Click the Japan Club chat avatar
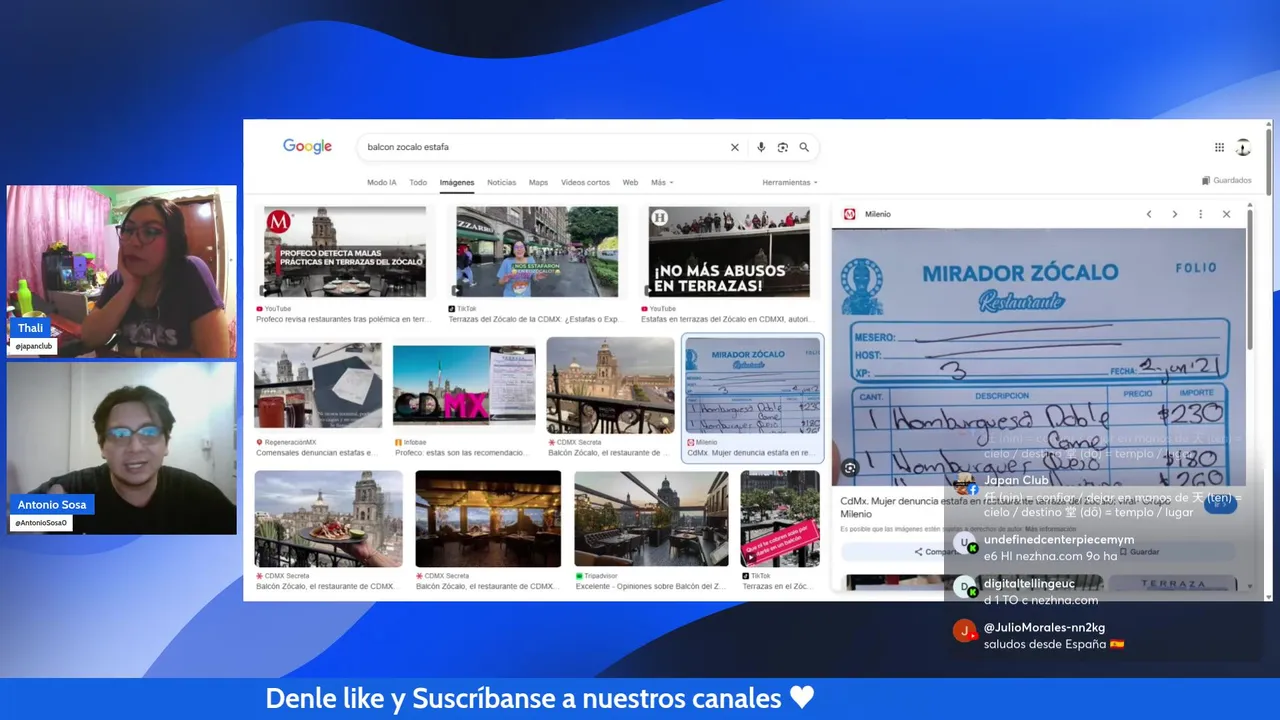 tap(965, 485)
